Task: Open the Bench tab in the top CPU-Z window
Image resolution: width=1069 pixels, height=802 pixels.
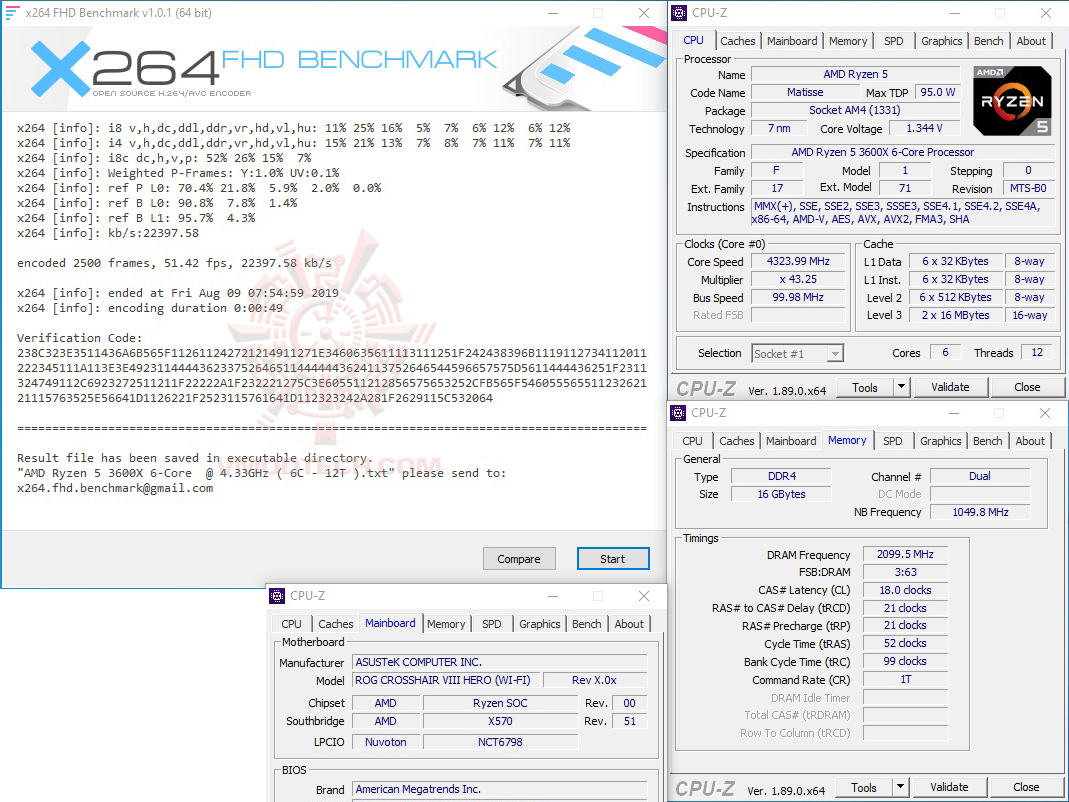Action: [x=988, y=40]
